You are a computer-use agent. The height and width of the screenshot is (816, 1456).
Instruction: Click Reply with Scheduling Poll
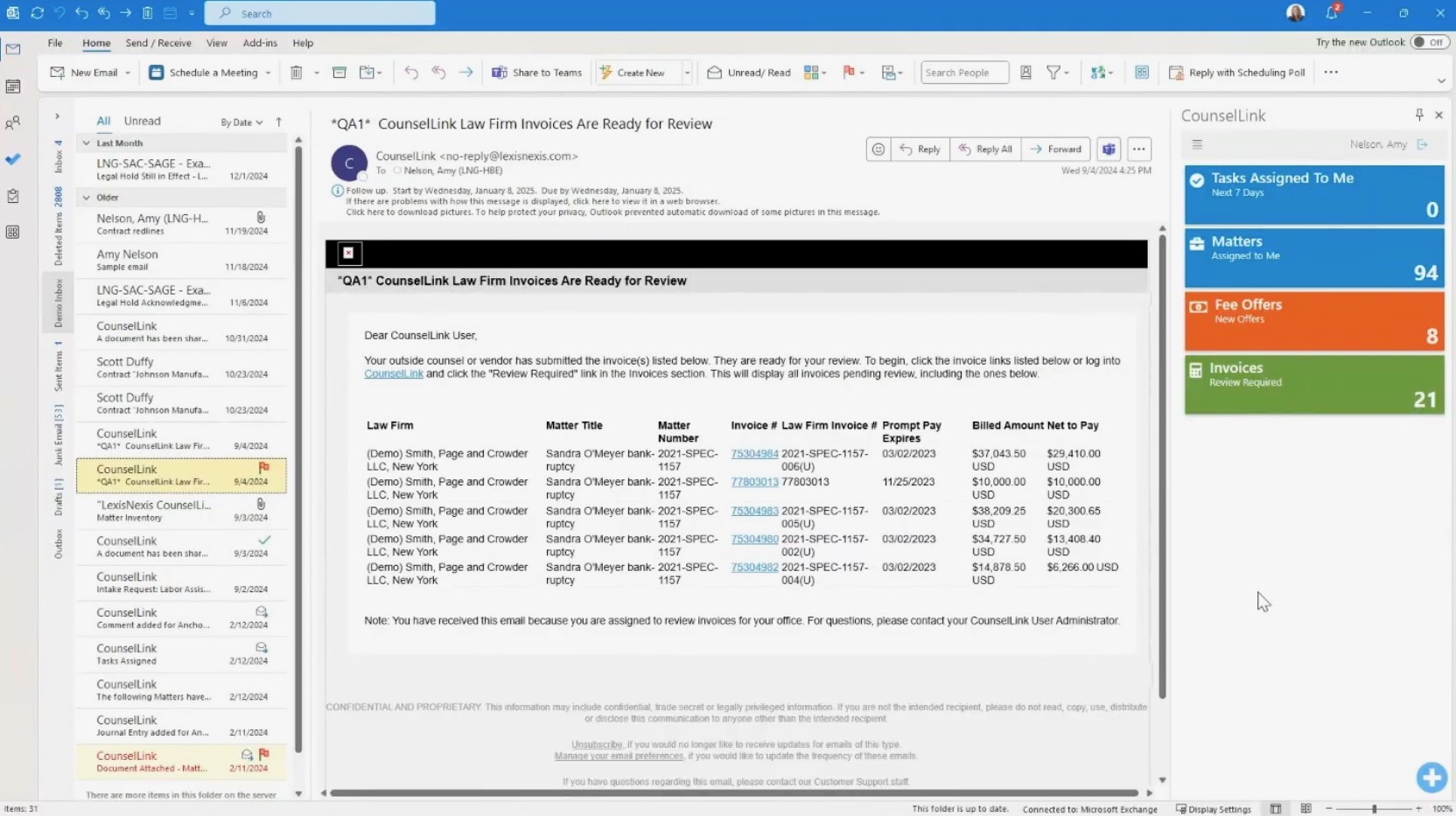tap(1237, 73)
